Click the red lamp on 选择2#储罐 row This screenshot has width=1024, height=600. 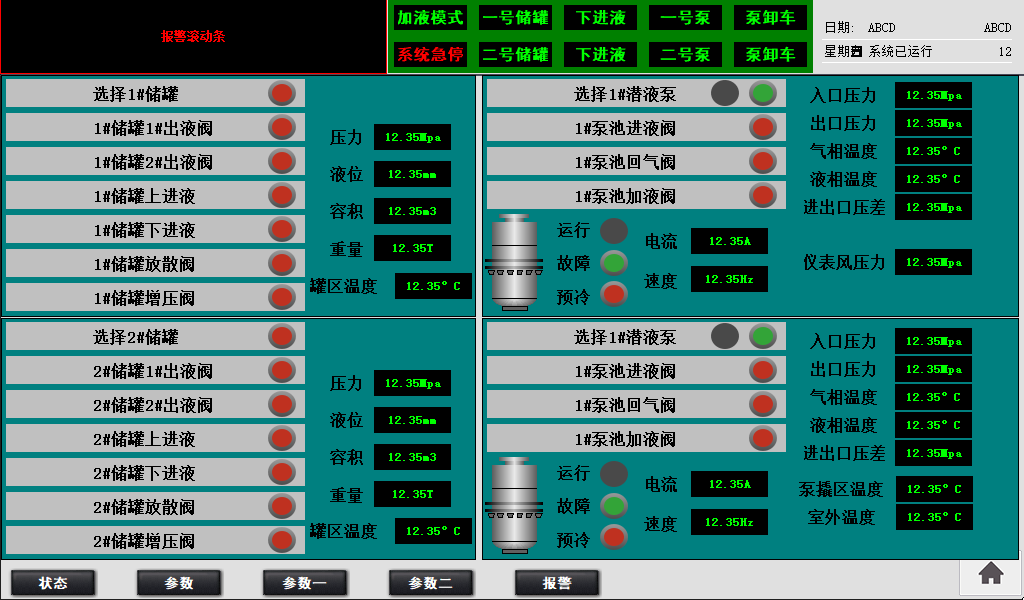point(282,337)
